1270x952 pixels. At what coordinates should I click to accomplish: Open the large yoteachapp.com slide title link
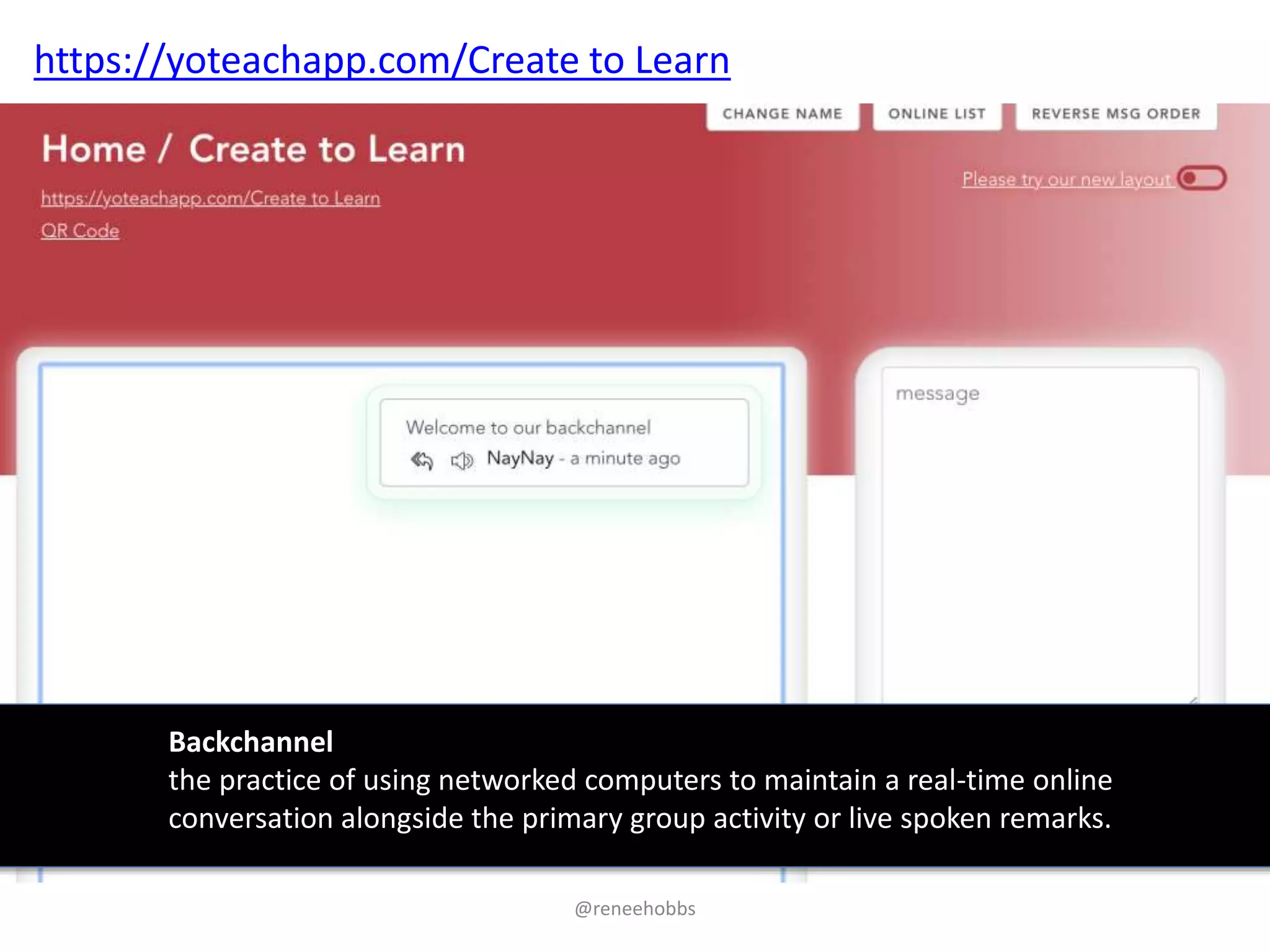coord(382,61)
